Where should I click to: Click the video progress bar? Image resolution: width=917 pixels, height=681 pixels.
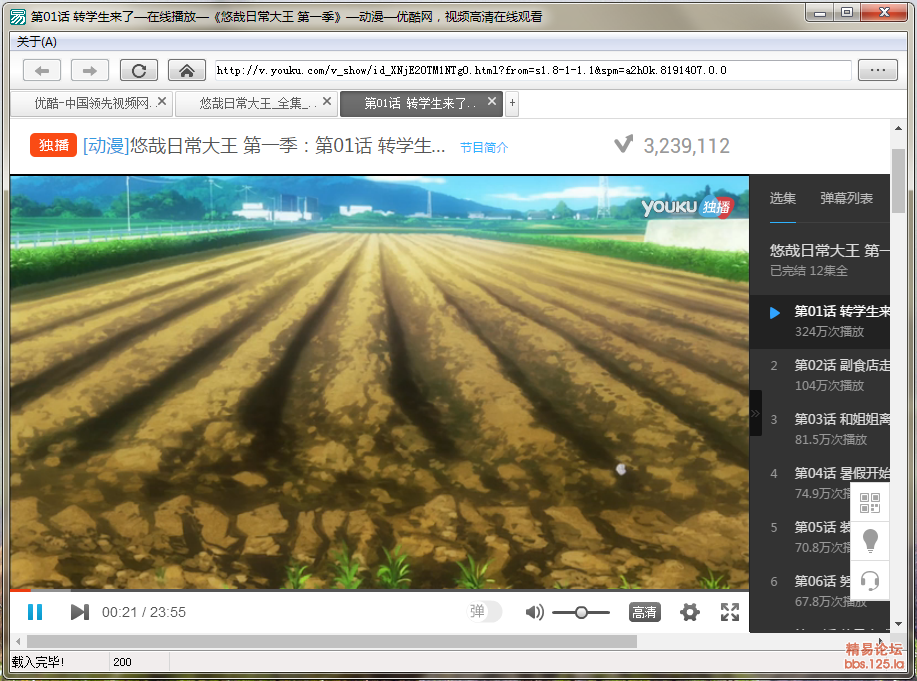point(379,590)
